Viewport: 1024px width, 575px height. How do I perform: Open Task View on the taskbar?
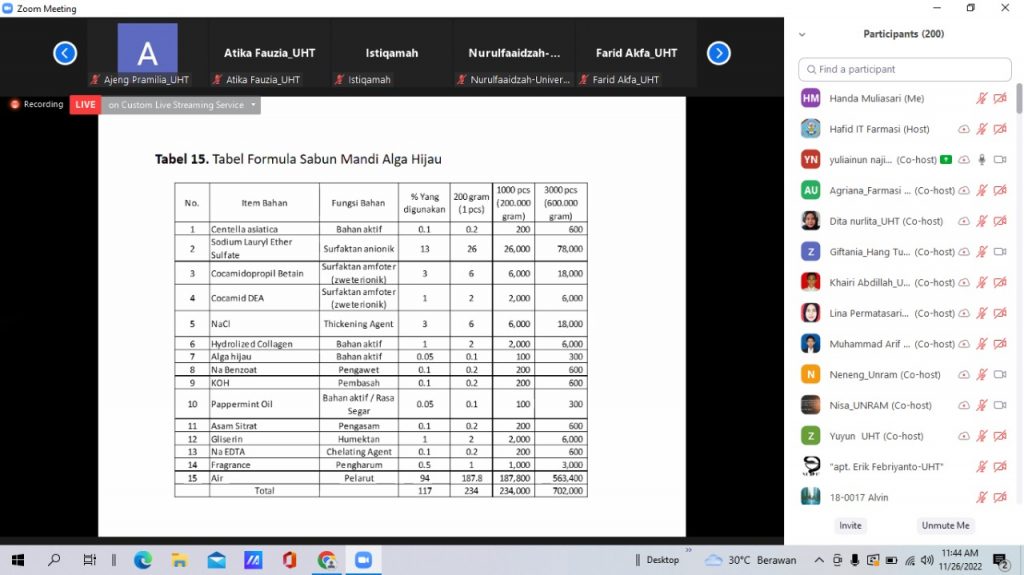point(89,560)
